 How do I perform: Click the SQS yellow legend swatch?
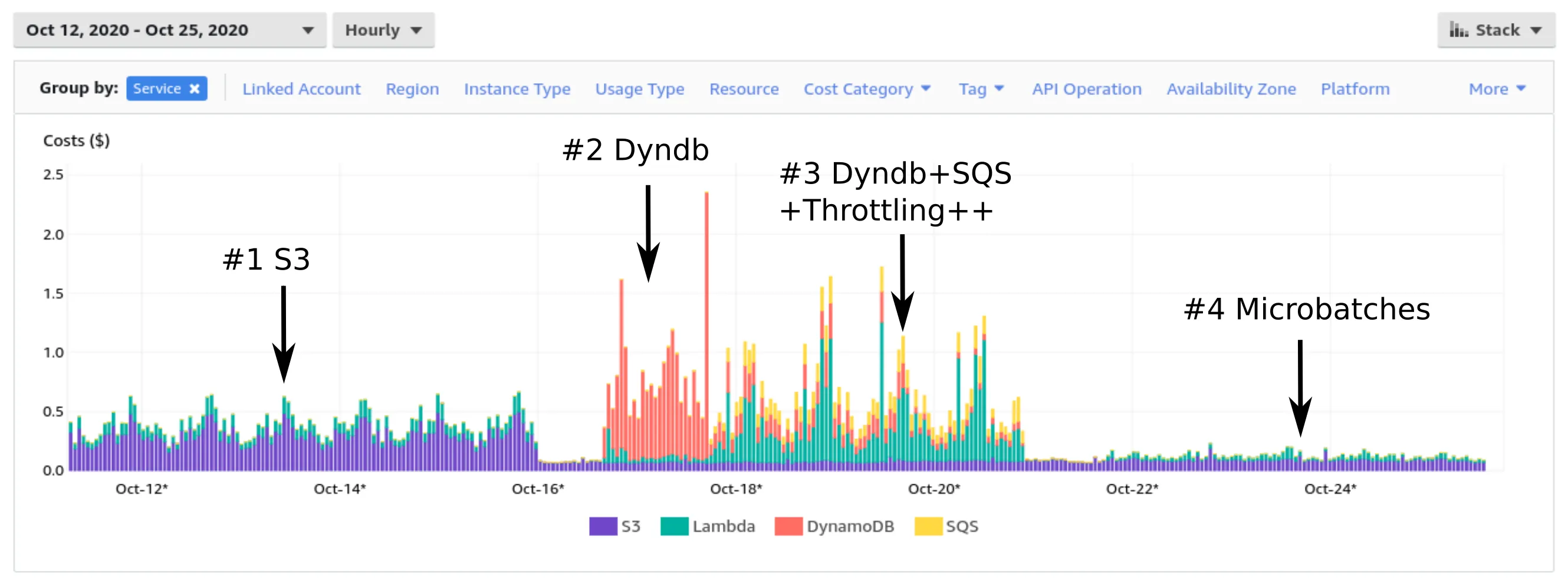click(928, 526)
